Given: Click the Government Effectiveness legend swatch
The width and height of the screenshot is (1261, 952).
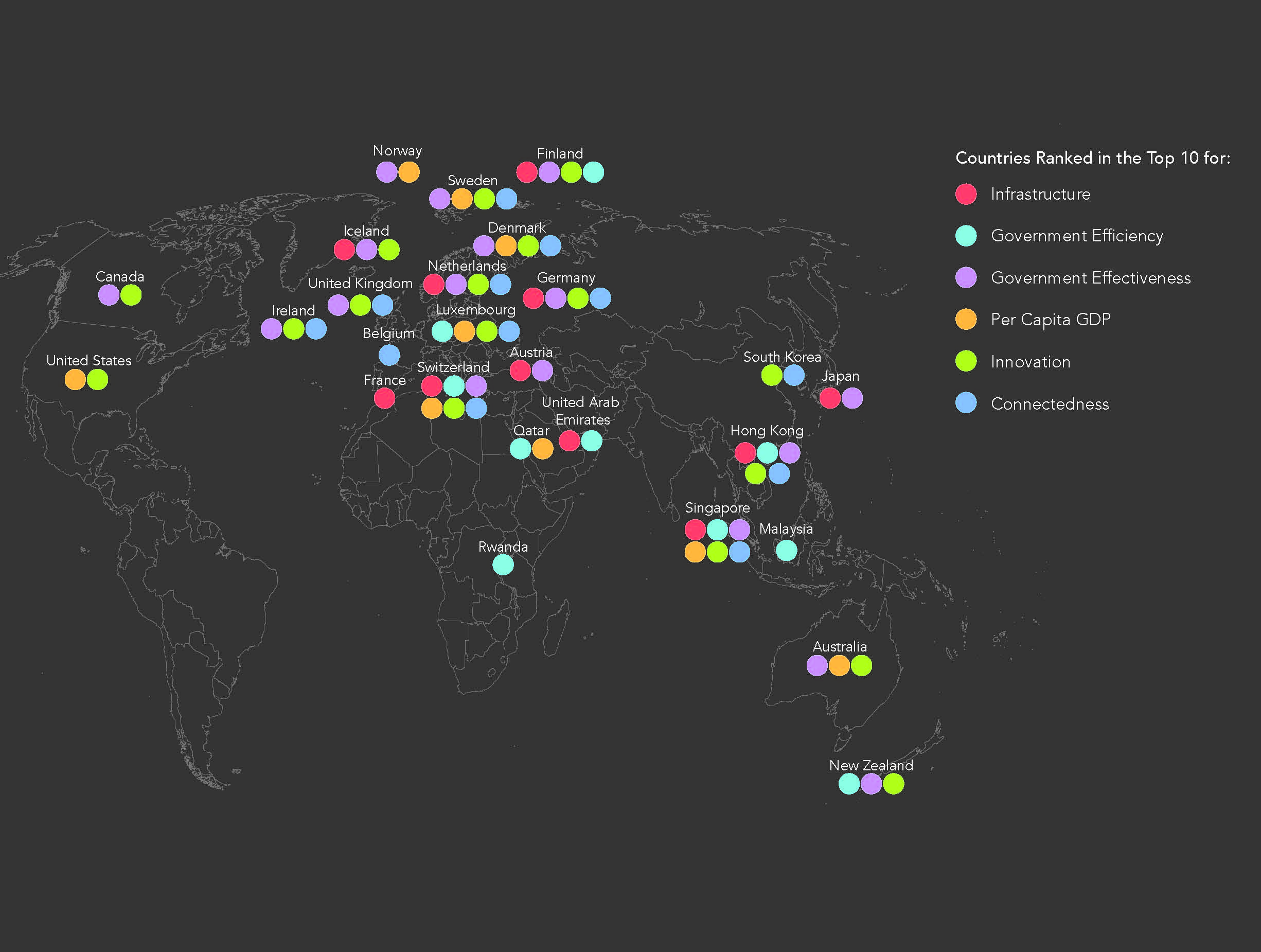Looking at the screenshot, I should (x=966, y=277).
